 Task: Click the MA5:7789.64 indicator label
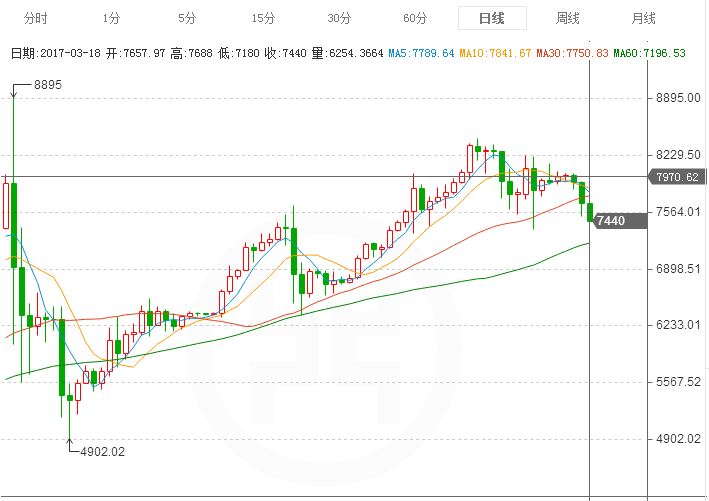coord(421,53)
